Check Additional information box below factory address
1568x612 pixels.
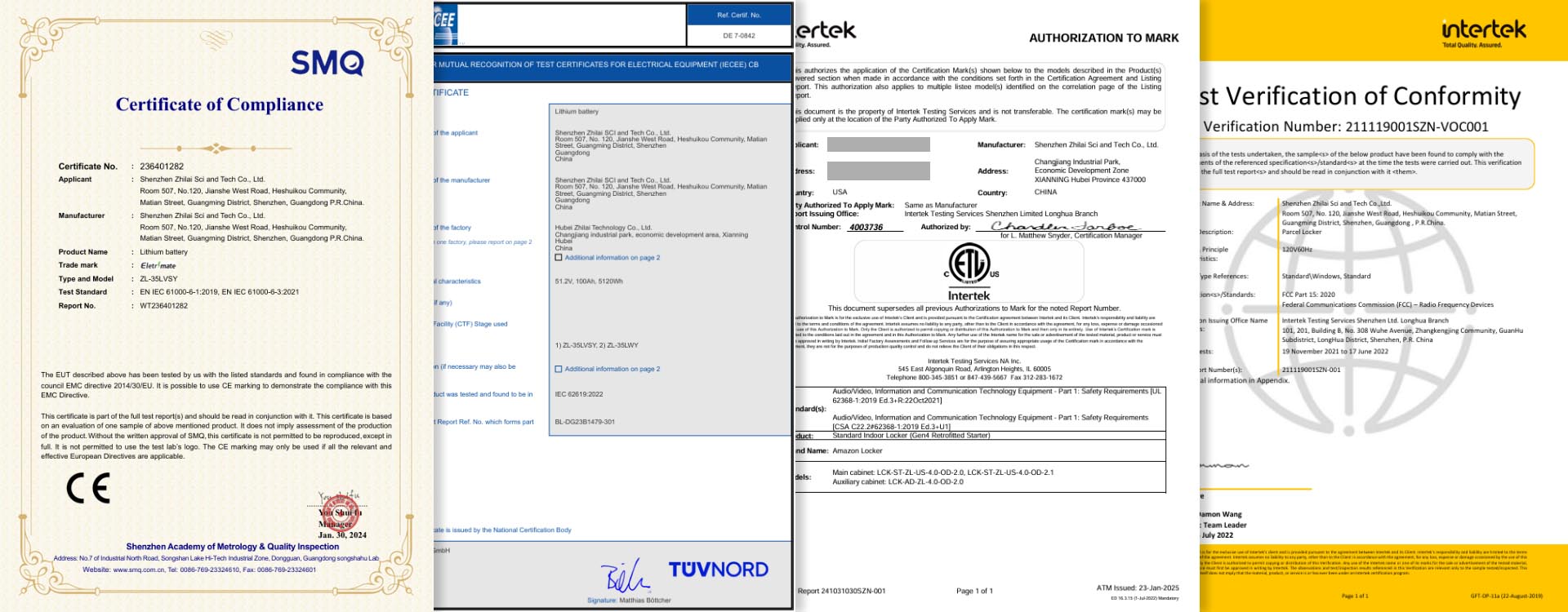point(559,258)
